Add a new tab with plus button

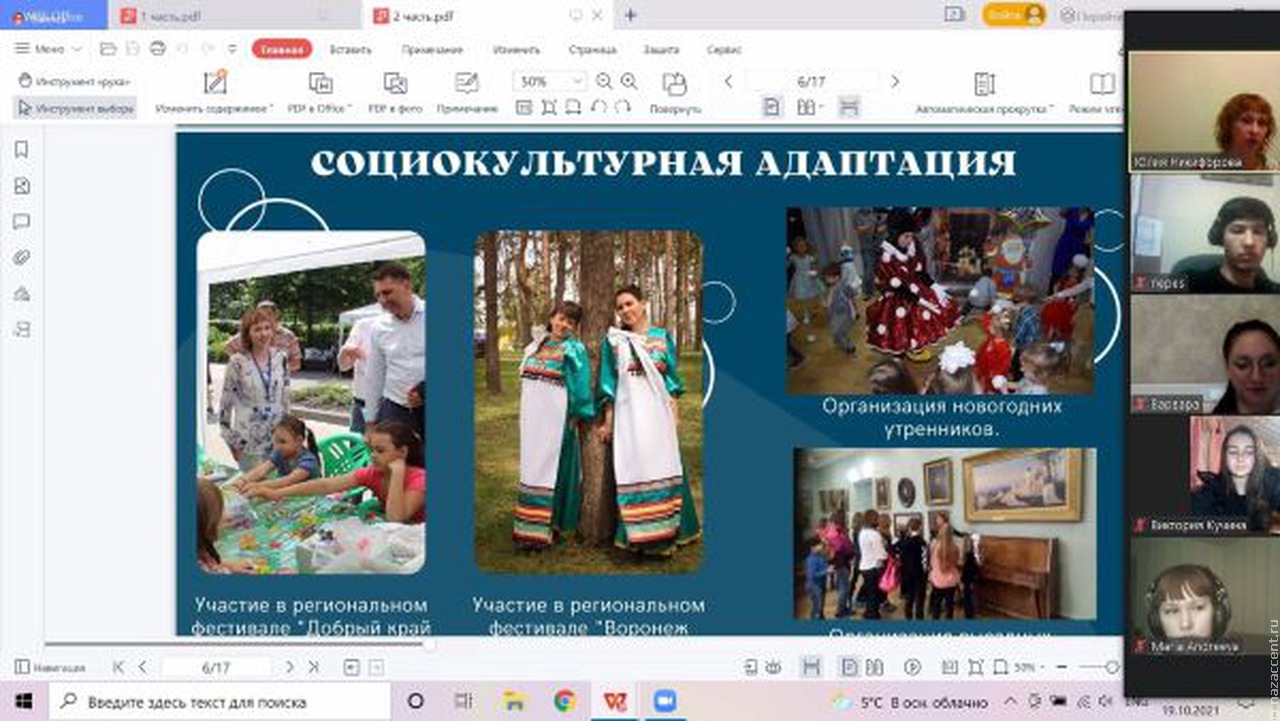coord(630,15)
